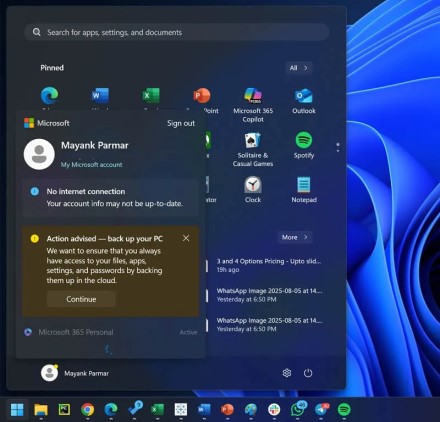Screen dimensions: 440x422
Task: Open File Explorer from the taskbar
Action: (x=41, y=409)
